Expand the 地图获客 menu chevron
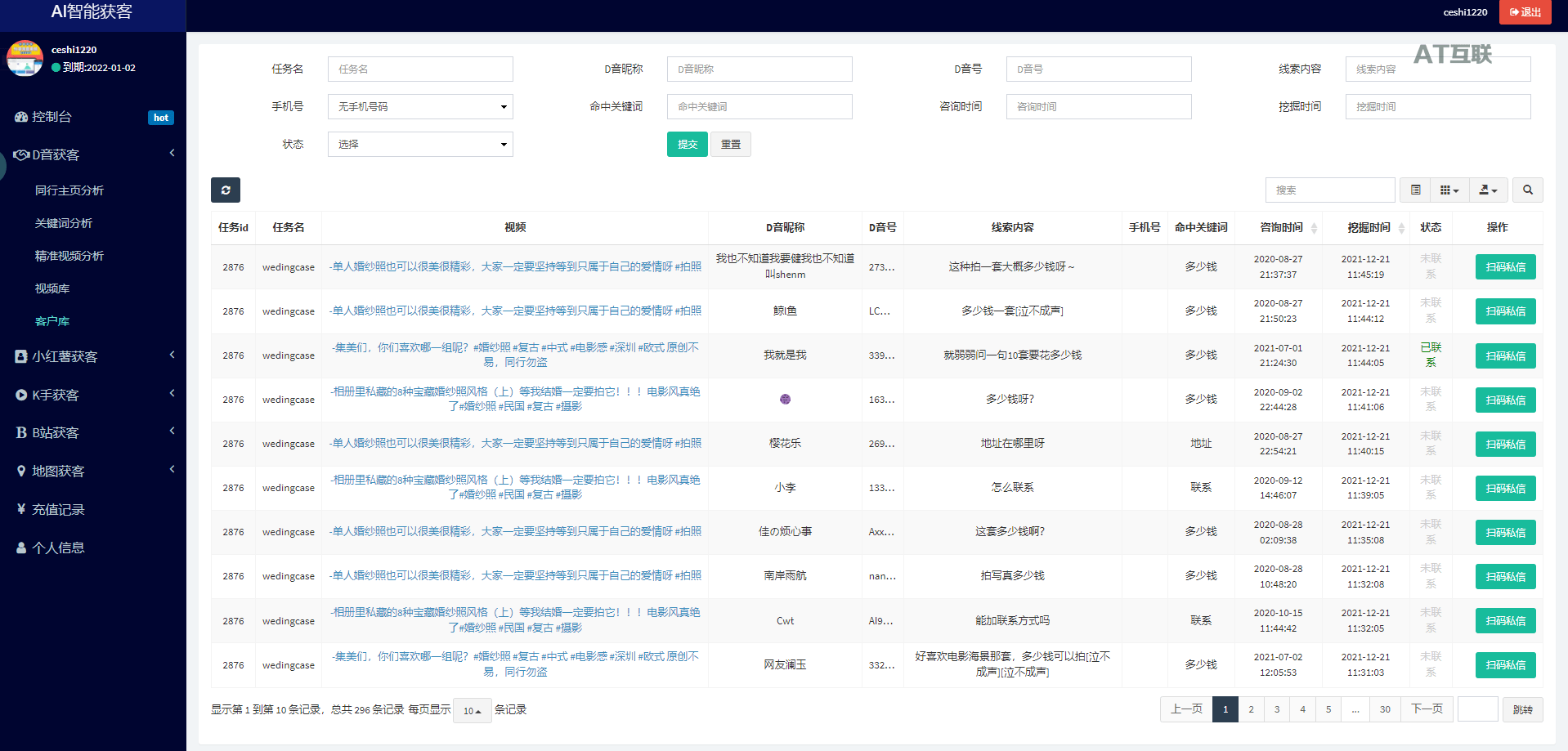1568x751 pixels. tap(172, 469)
